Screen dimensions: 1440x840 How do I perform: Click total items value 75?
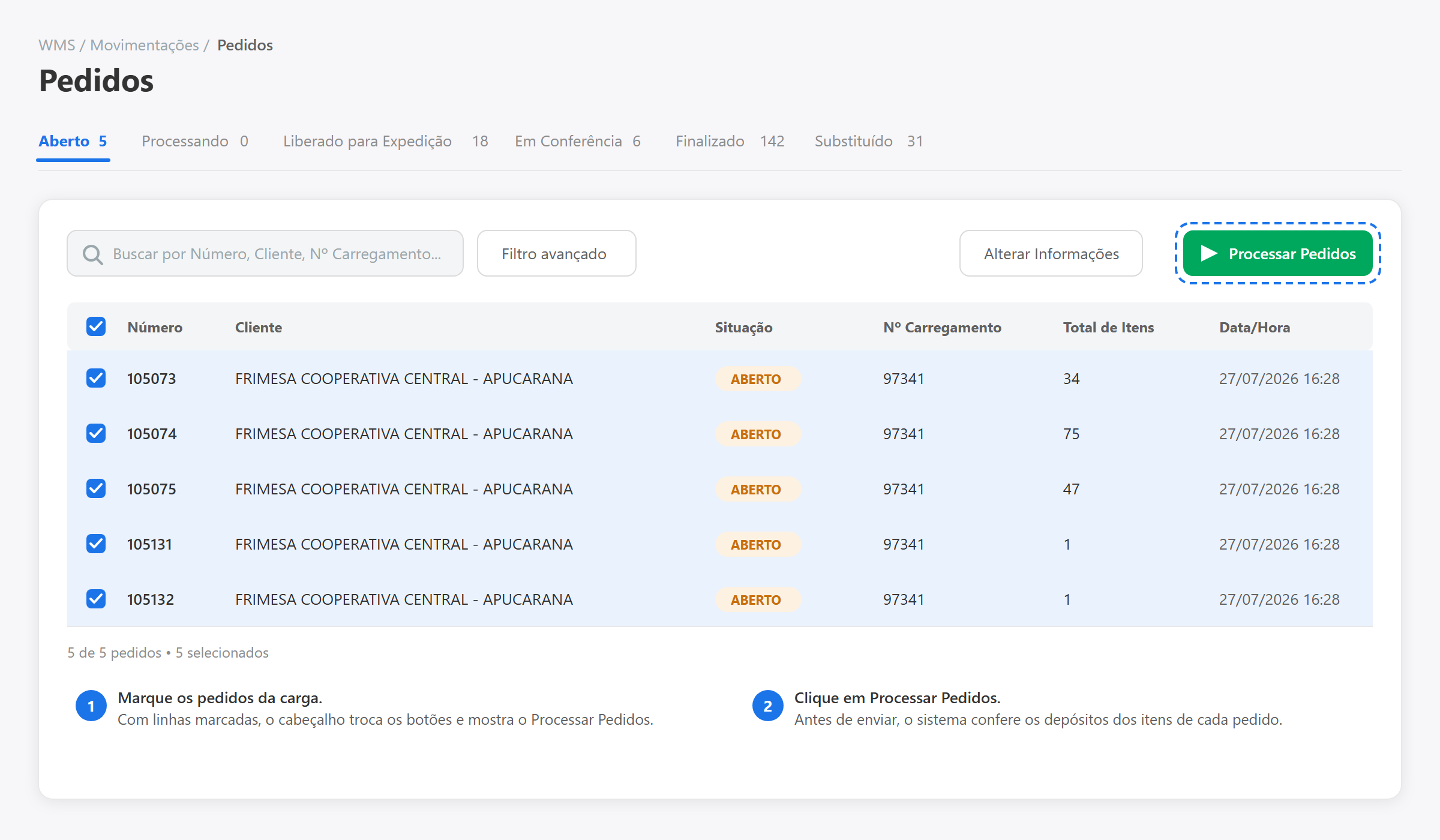coord(1072,434)
